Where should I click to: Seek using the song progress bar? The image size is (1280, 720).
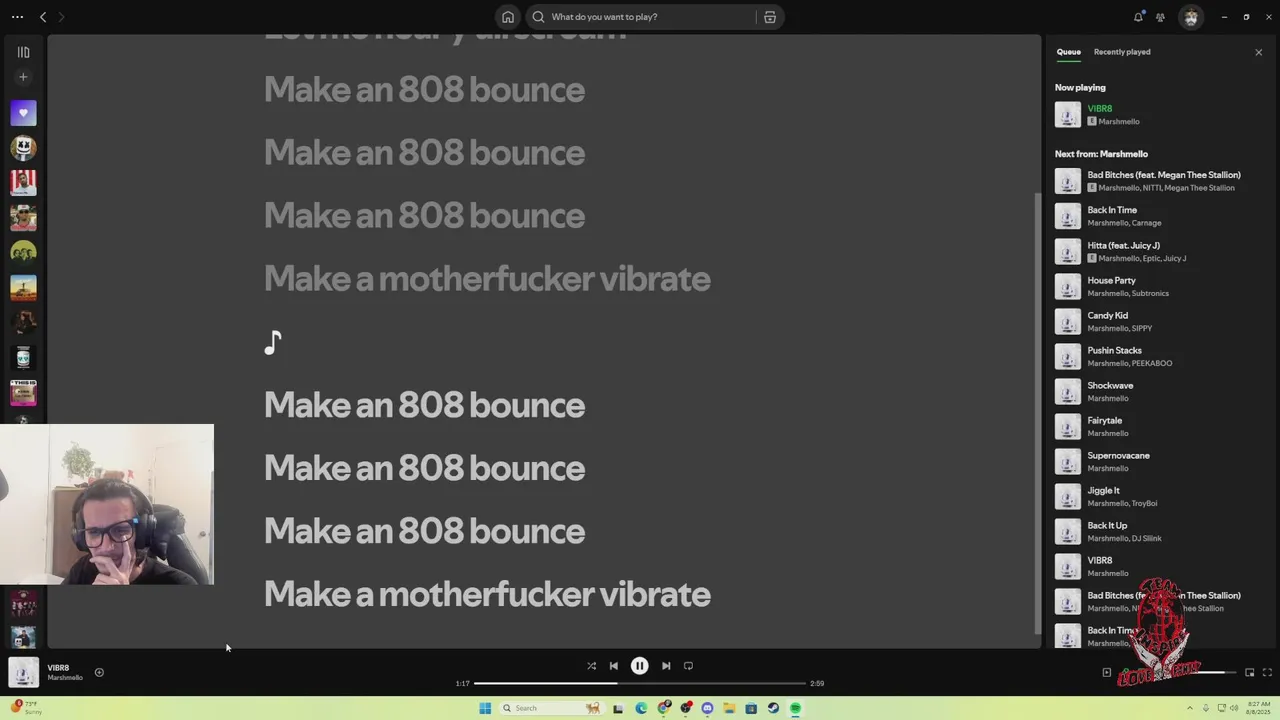(640, 683)
